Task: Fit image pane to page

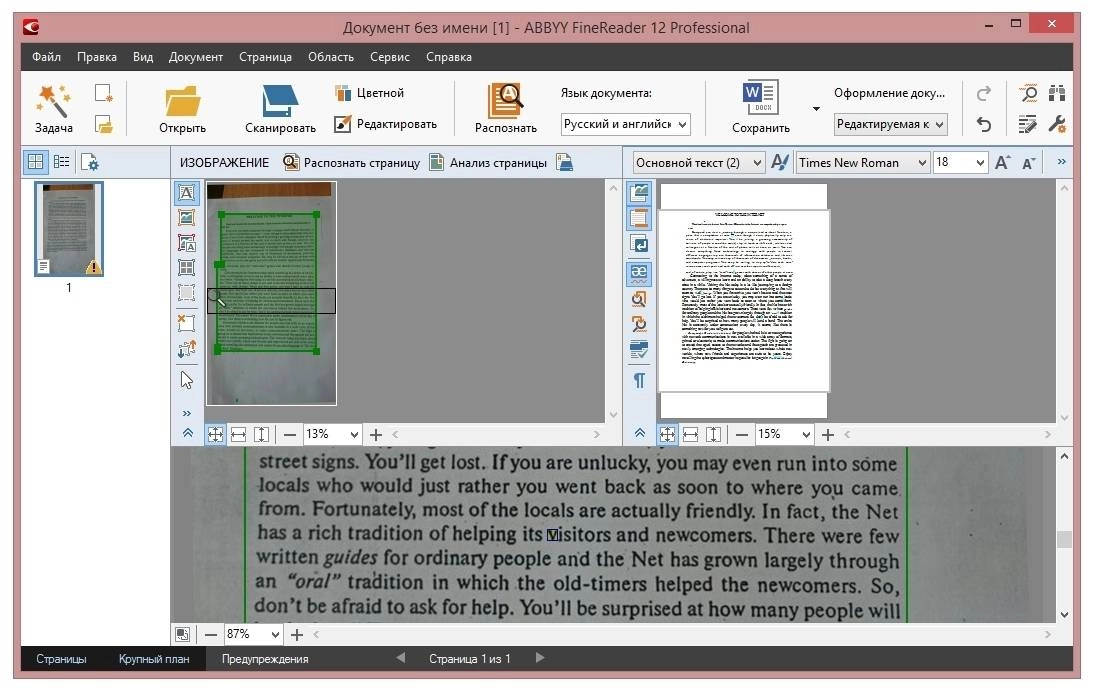Action: click(215, 435)
